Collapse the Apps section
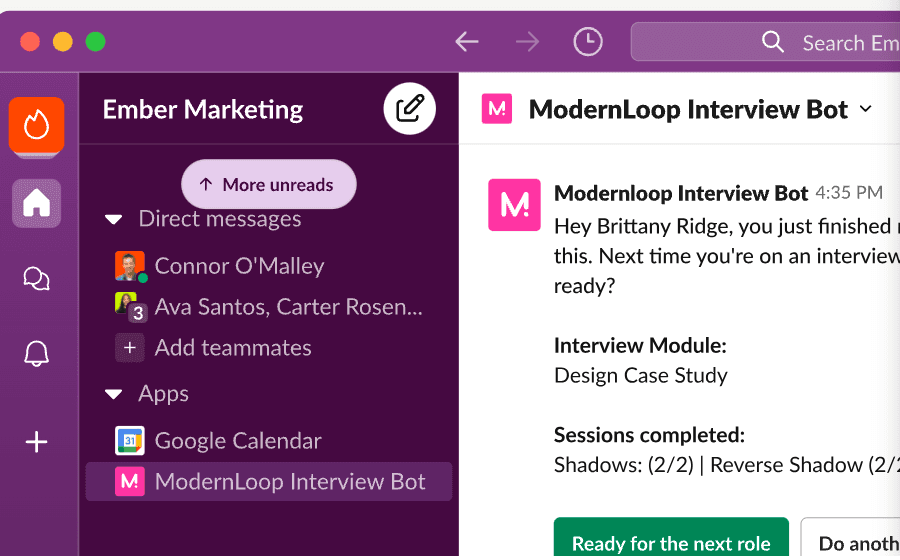Screen dimensions: 900x560 pos(114,394)
